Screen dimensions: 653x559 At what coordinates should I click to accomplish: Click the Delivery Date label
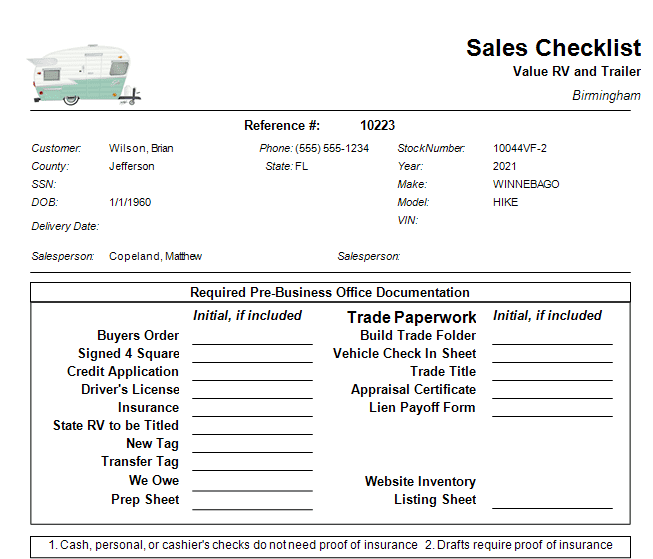pyautogui.click(x=65, y=226)
